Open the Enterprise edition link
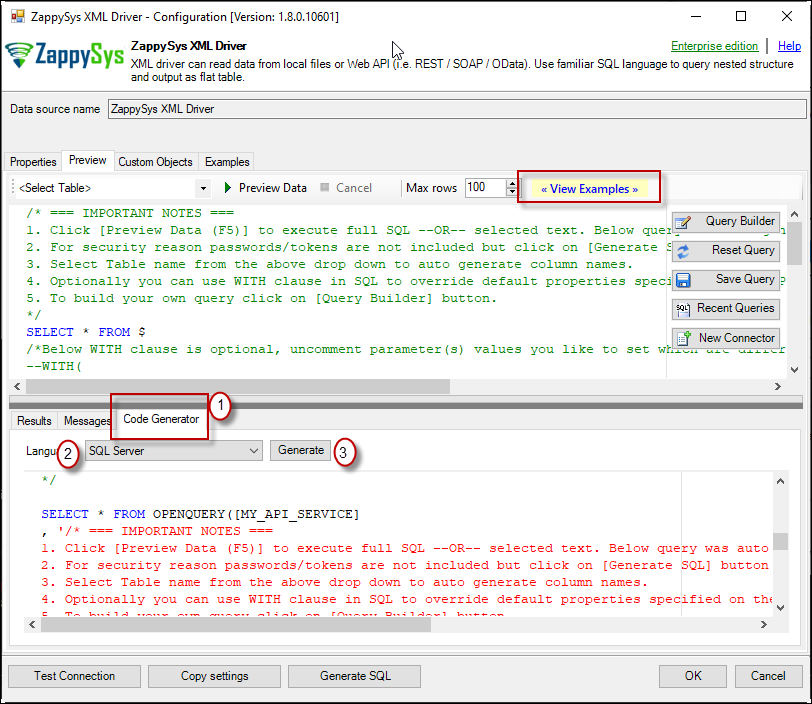This screenshot has height=704, width=812. pos(714,46)
